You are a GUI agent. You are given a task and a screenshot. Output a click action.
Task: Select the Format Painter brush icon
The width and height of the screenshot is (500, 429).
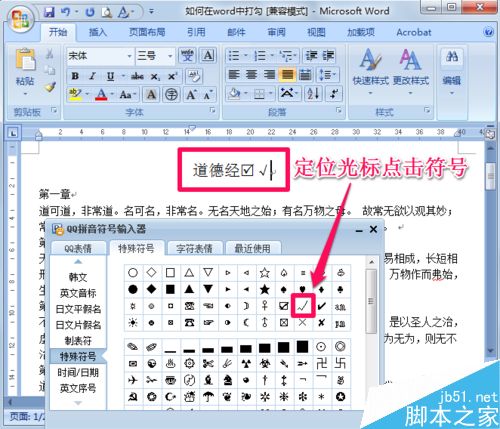click(50, 87)
